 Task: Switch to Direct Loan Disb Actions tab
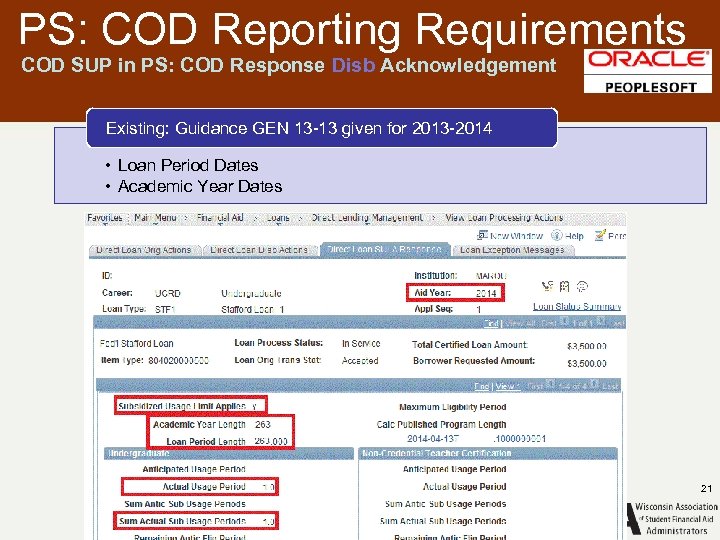tap(259, 250)
